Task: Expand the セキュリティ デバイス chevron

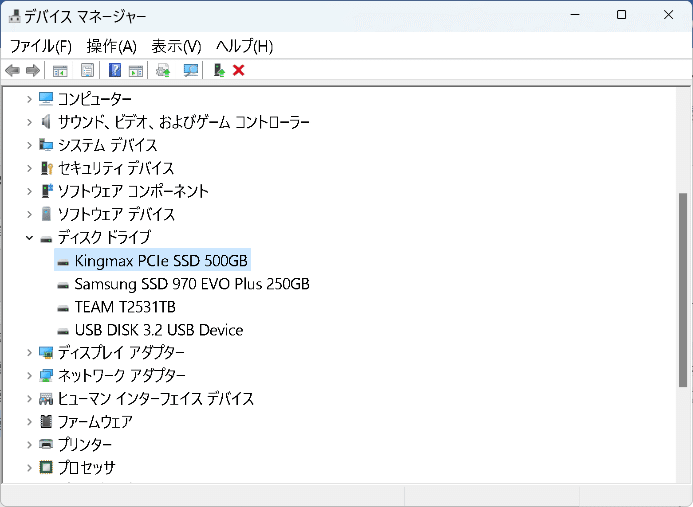Action: (x=29, y=168)
